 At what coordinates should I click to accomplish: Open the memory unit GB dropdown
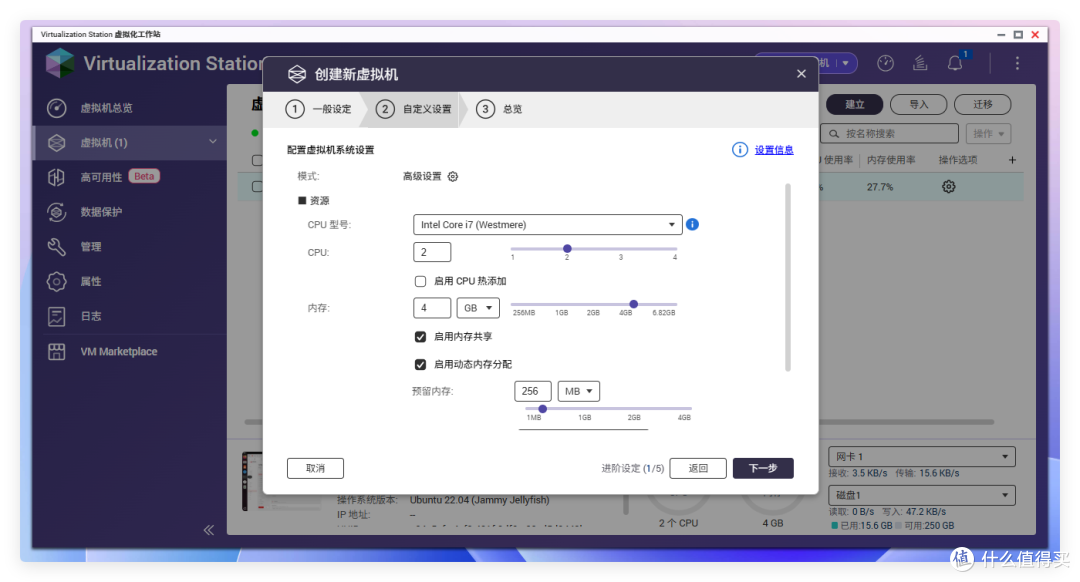[478, 308]
